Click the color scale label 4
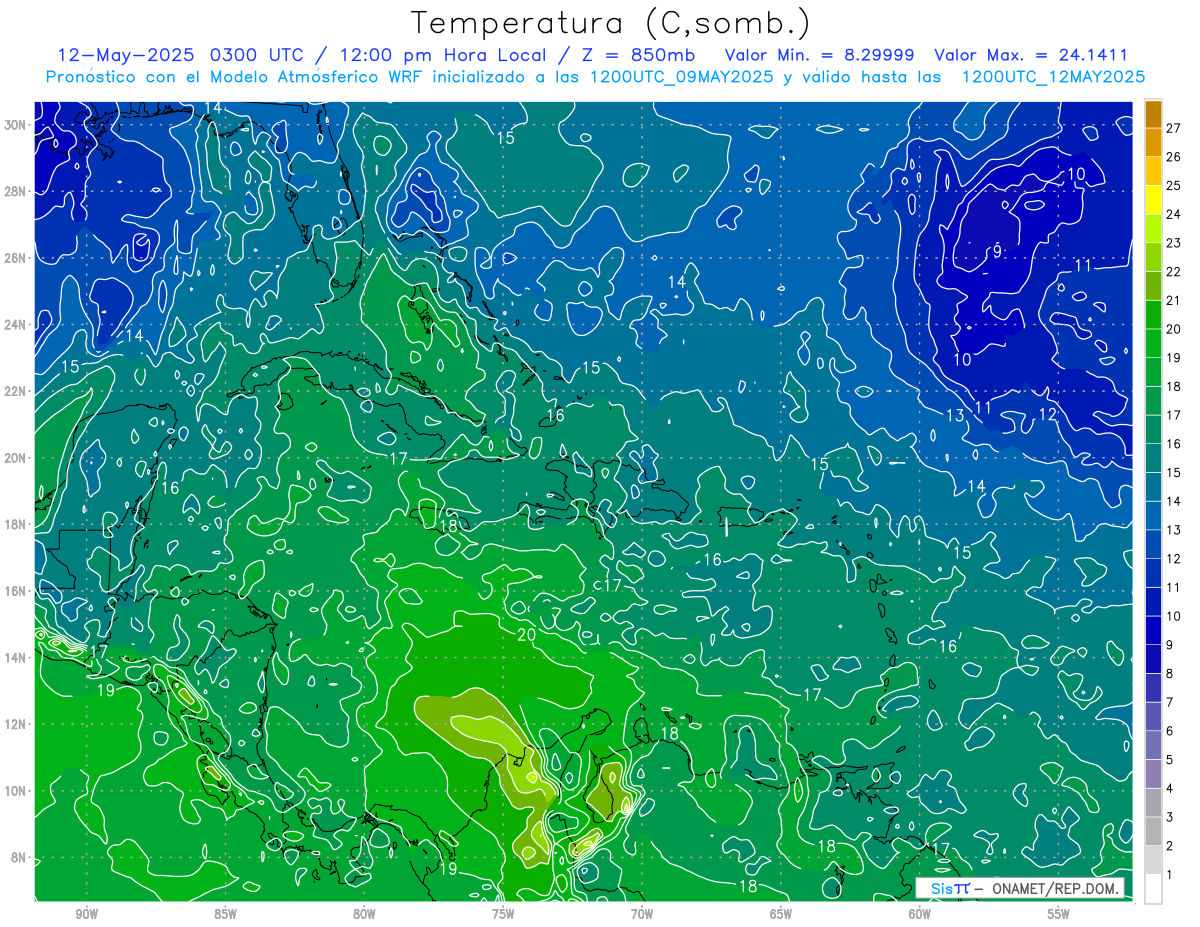Viewport: 1200px width, 927px height. [x=1170, y=789]
